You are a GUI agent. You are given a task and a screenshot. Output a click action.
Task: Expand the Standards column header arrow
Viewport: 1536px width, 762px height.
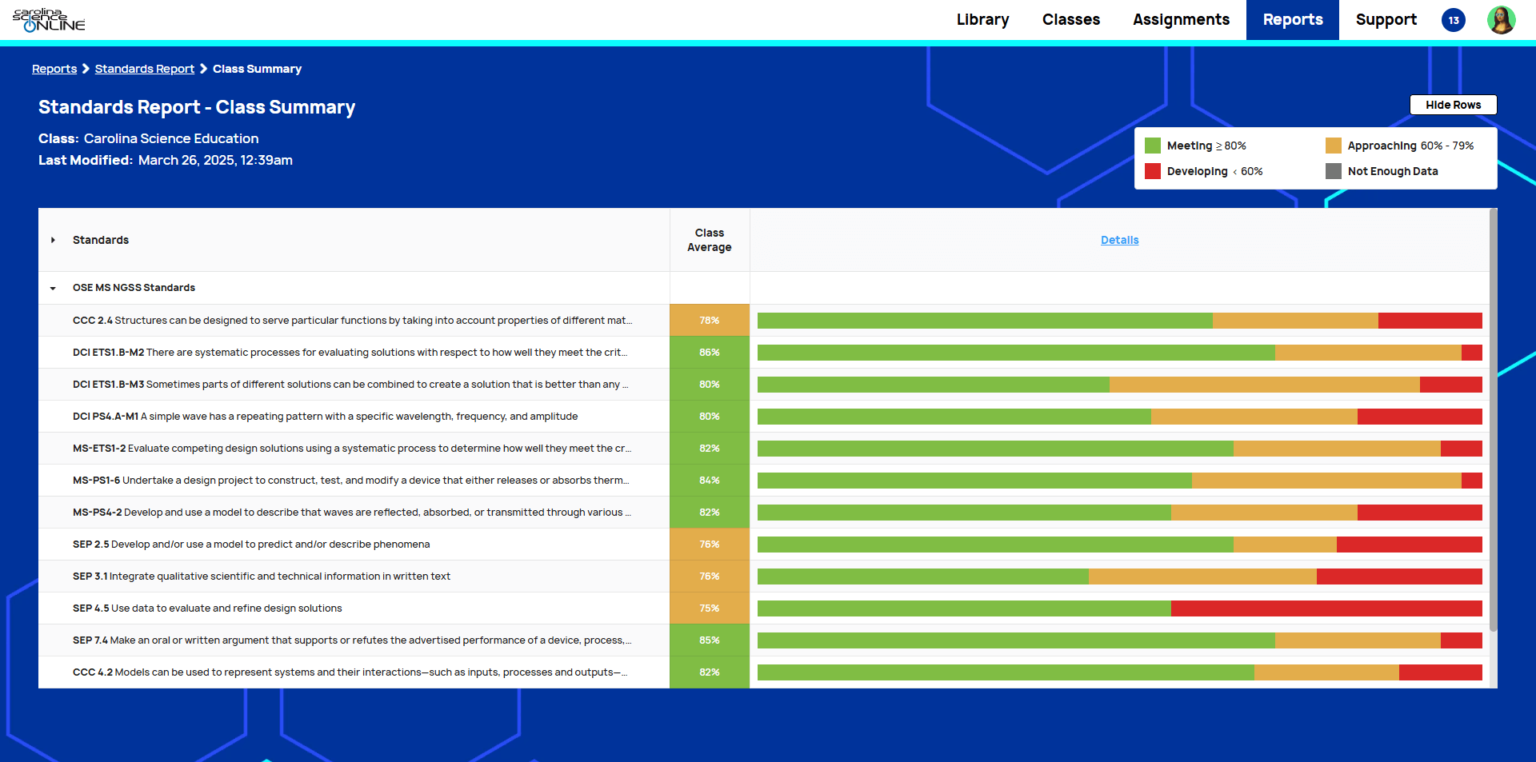tap(53, 240)
